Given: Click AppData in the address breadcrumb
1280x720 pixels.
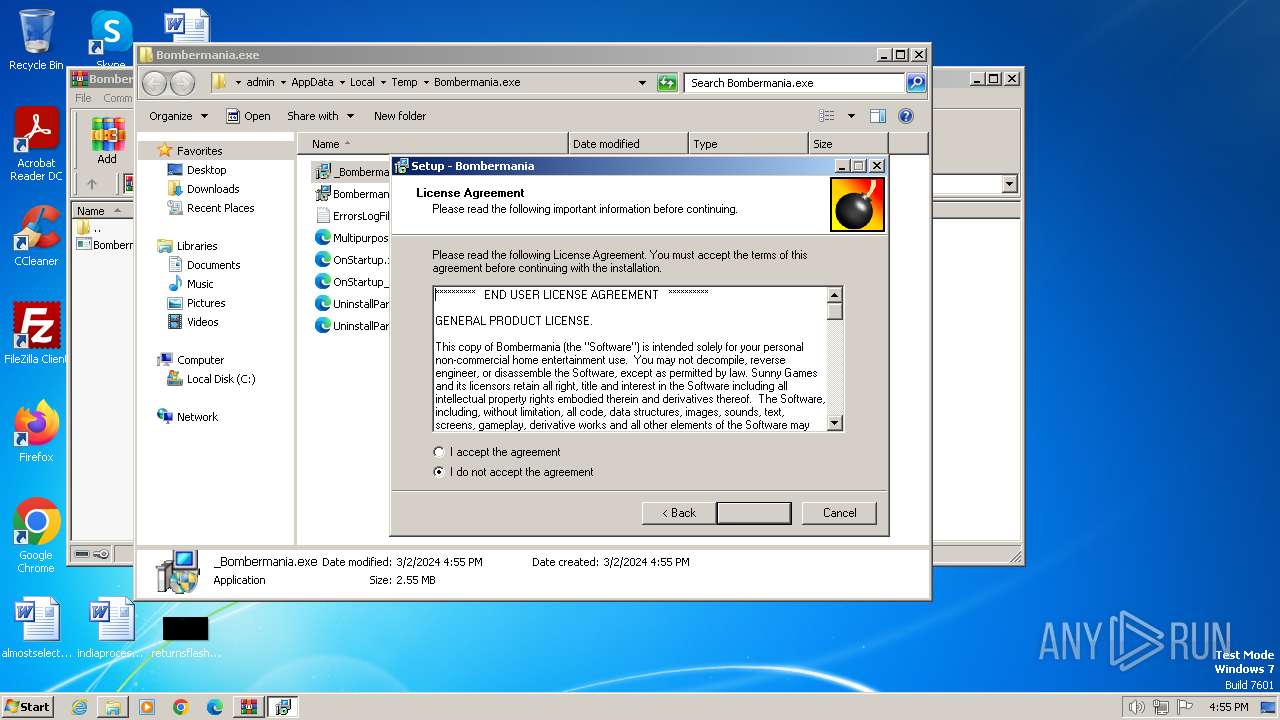Looking at the screenshot, I should click(x=312, y=82).
